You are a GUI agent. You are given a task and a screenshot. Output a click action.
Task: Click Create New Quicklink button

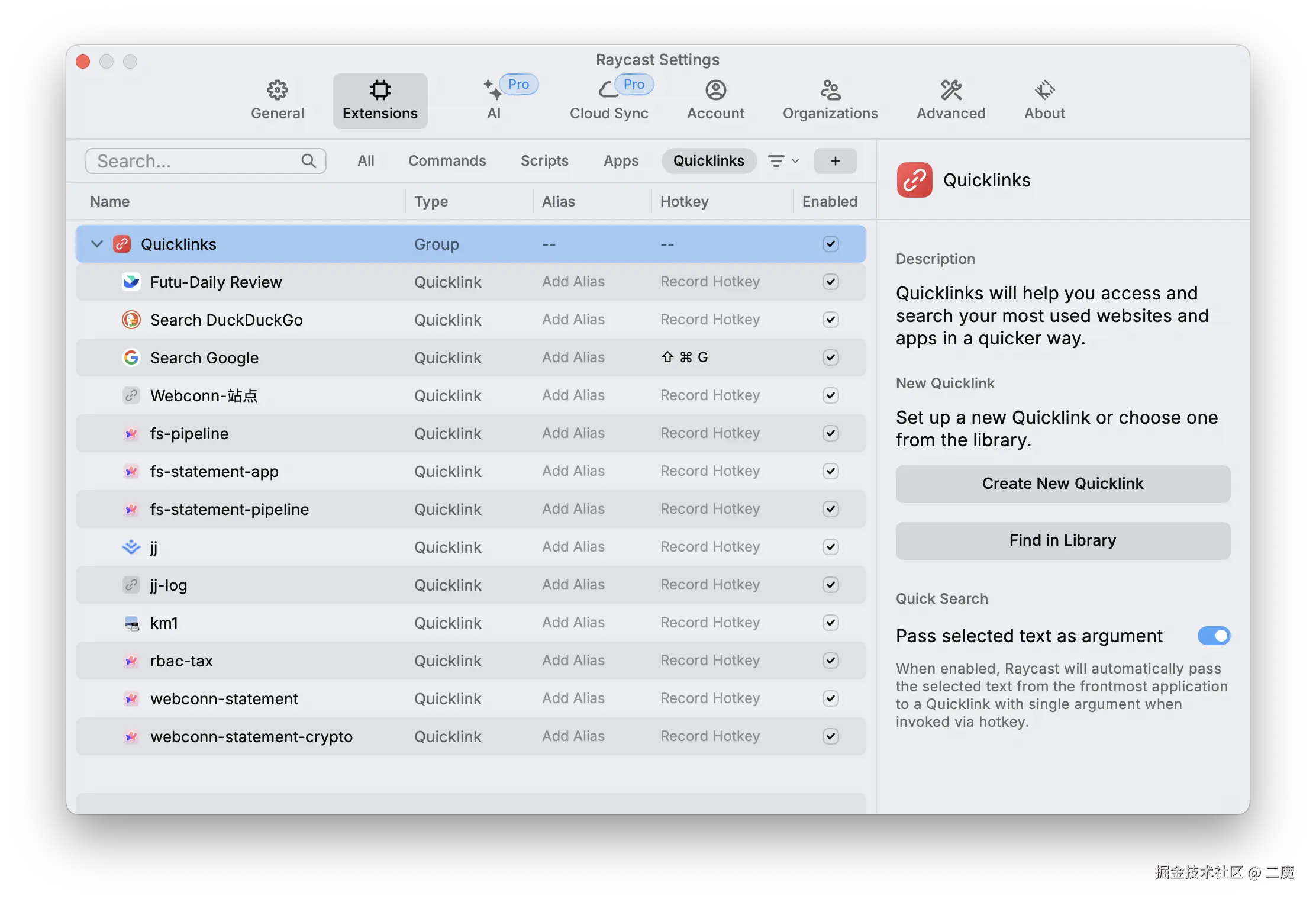pyautogui.click(x=1063, y=484)
